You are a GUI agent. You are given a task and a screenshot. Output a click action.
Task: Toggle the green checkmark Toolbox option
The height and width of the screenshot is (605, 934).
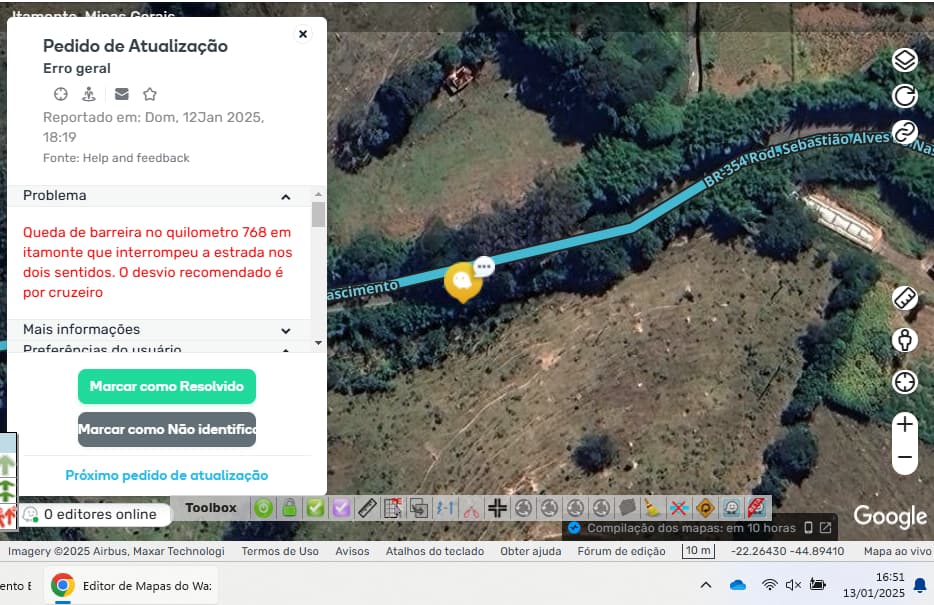315,508
